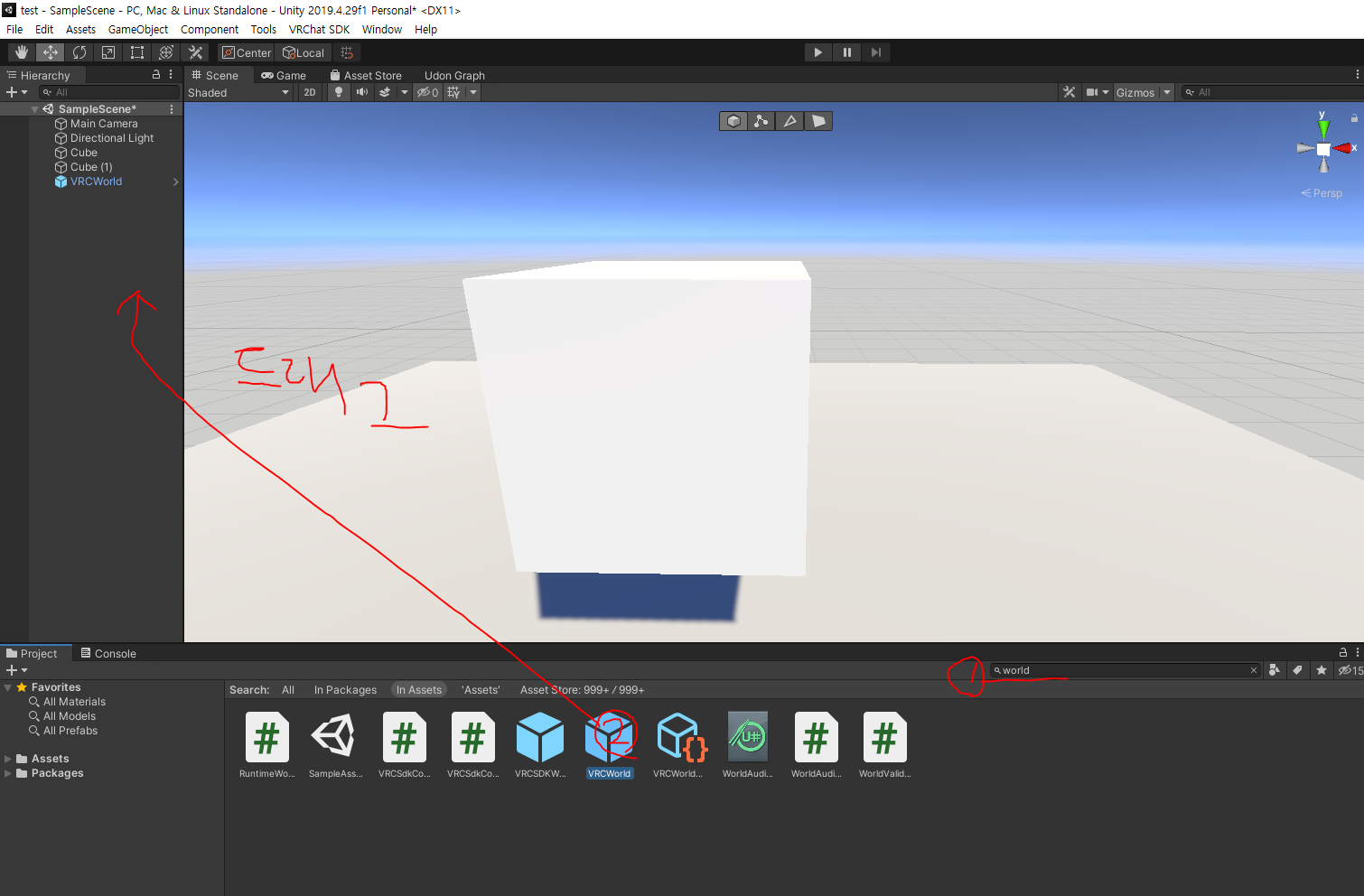Open the Component menu
Viewport: 1364px width, 896px height.
[210, 29]
